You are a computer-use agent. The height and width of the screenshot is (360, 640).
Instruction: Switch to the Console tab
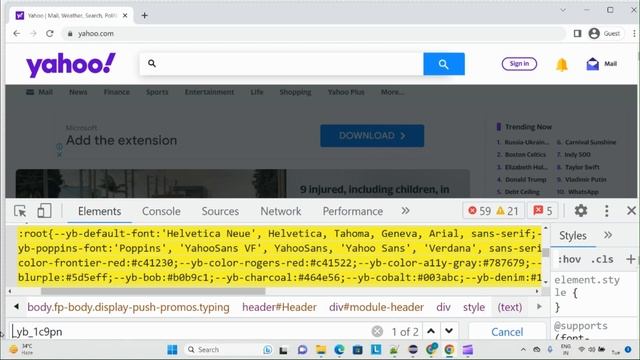pyautogui.click(x=161, y=211)
